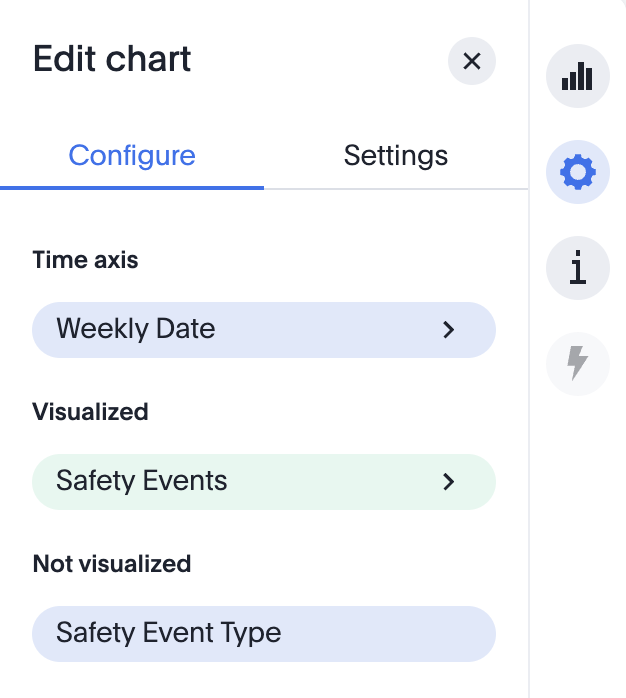Click the Edit chart panel title
626x698 pixels.
click(112, 59)
